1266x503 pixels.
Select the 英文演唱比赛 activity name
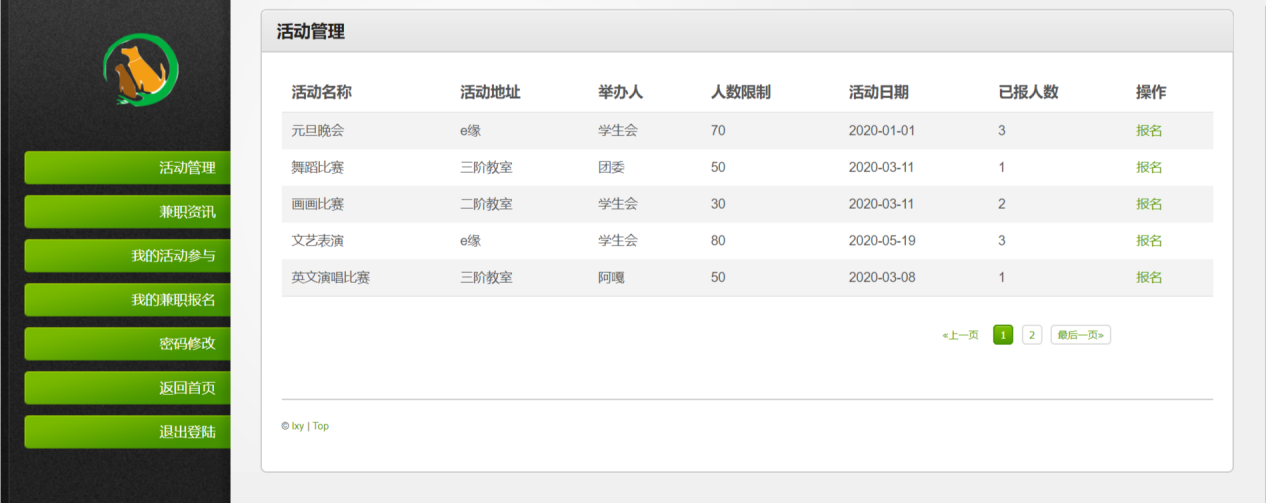coord(330,278)
